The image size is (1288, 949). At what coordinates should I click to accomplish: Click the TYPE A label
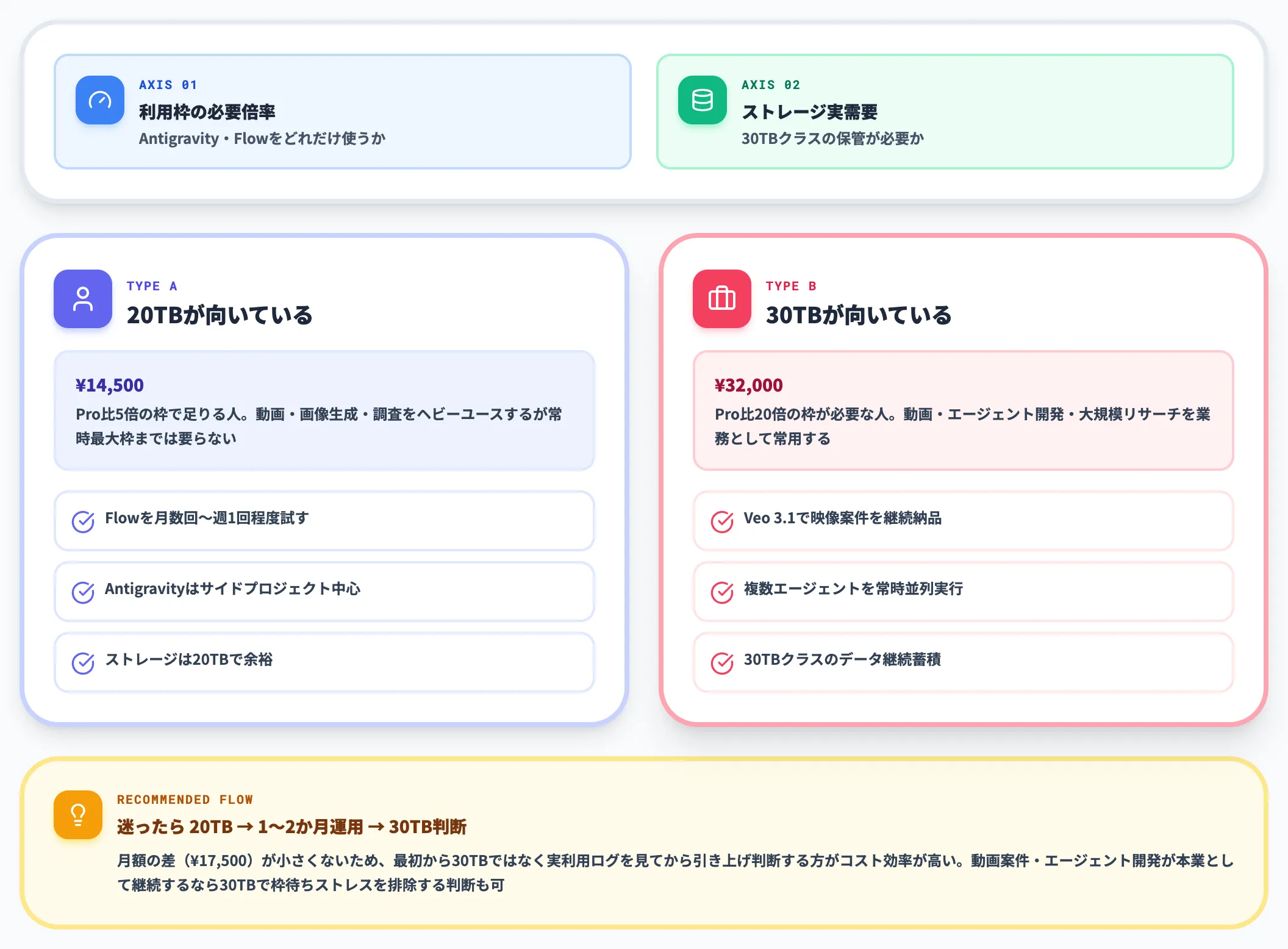click(x=152, y=286)
